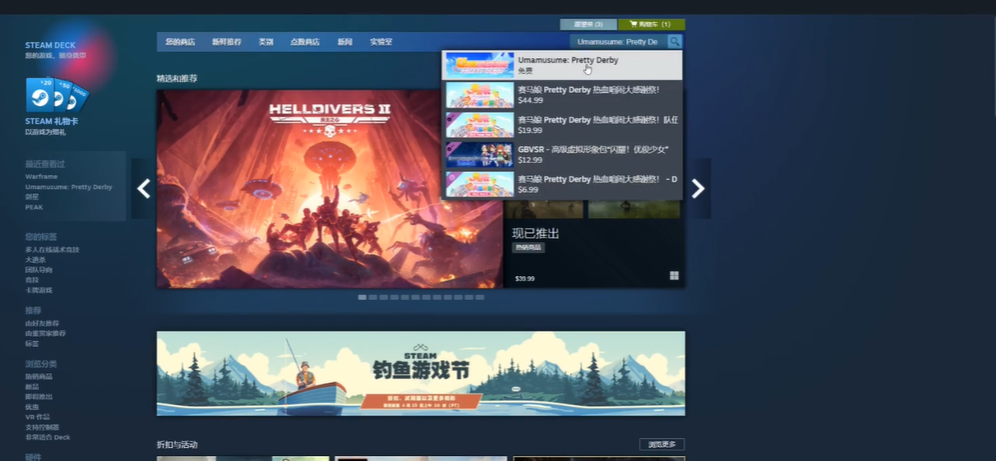Click the 浏览更多 browse more button

tap(662, 444)
